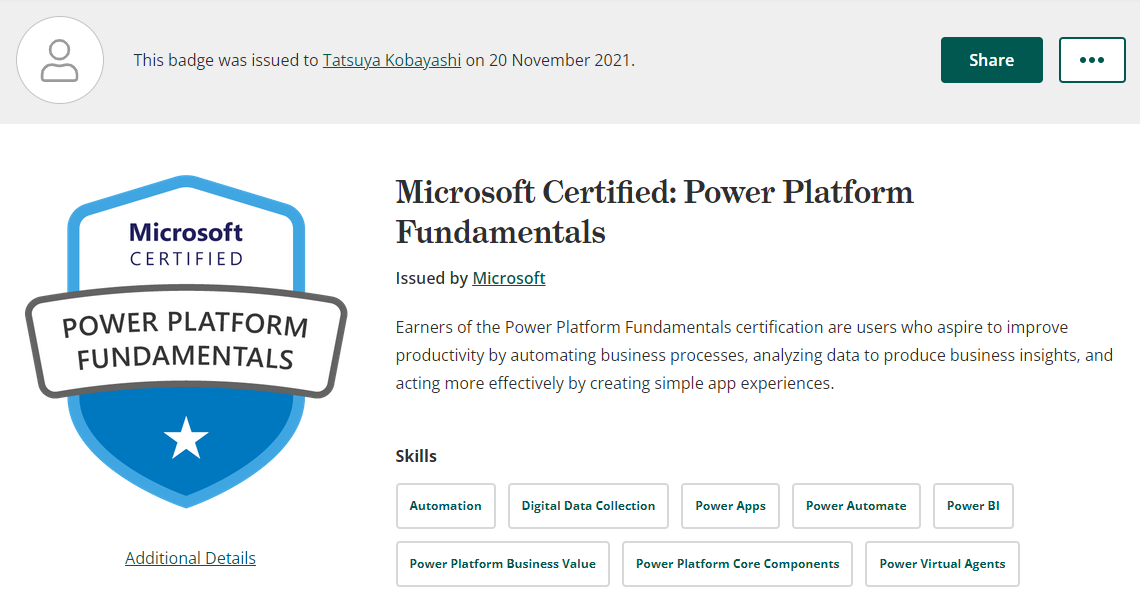Click the badge description paragraph
Viewport: 1140px width, 610px height.
point(754,356)
